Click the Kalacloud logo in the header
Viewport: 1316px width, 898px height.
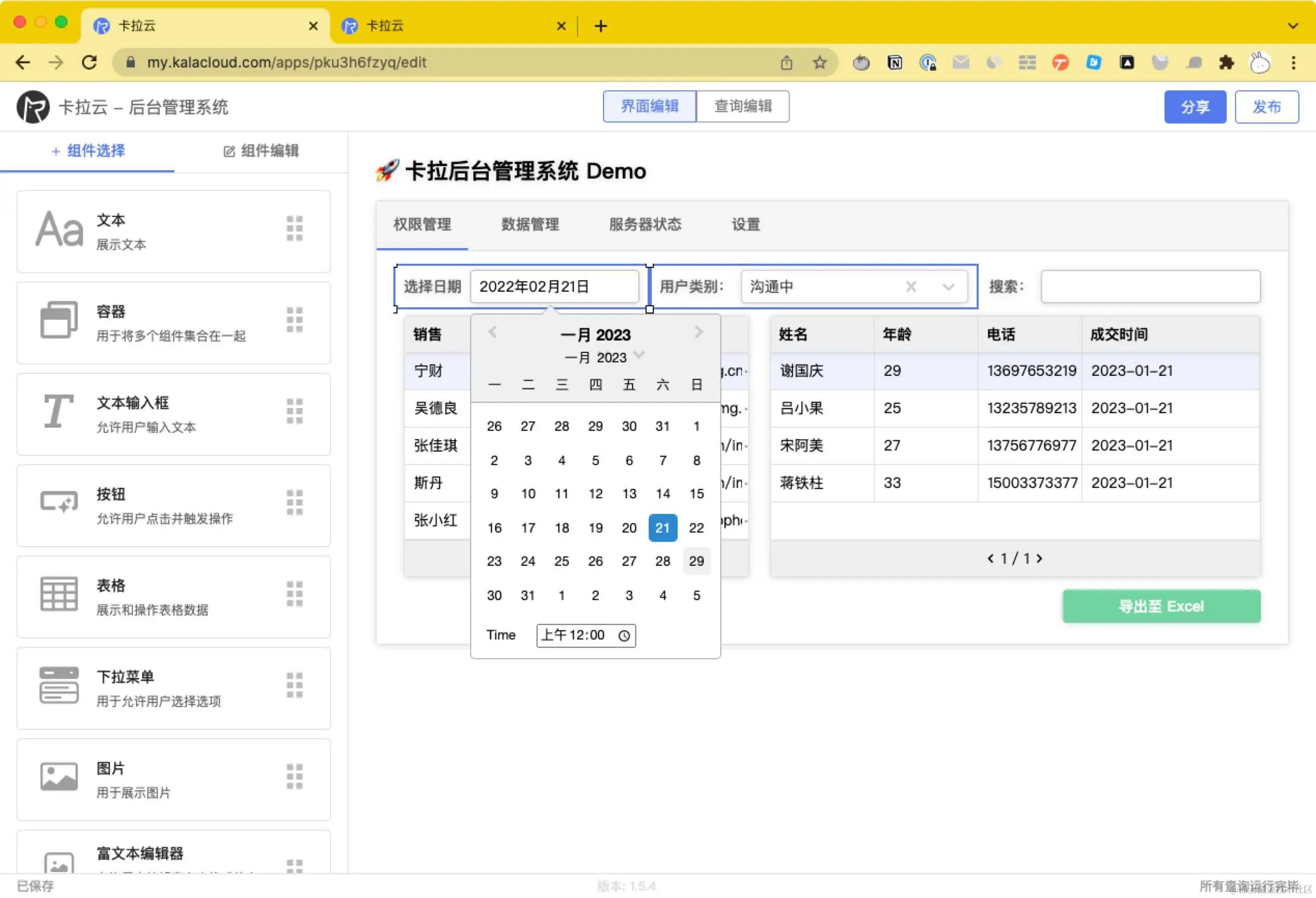click(x=33, y=106)
